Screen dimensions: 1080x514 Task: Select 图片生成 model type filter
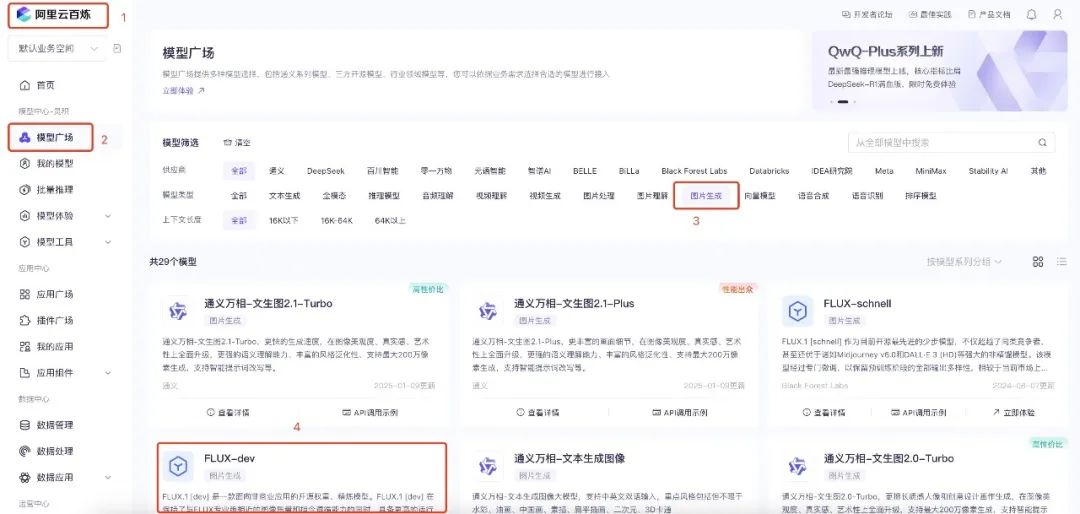point(706,196)
